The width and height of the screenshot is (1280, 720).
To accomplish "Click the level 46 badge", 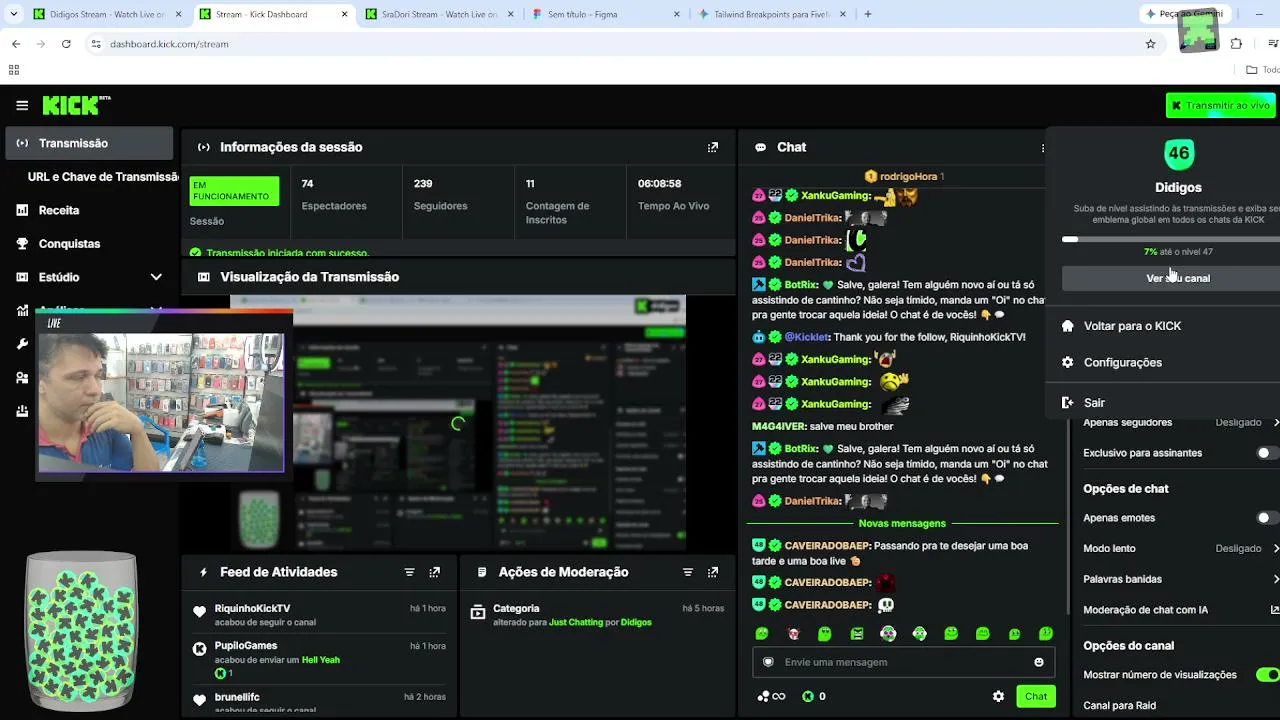I will [x=1179, y=154].
